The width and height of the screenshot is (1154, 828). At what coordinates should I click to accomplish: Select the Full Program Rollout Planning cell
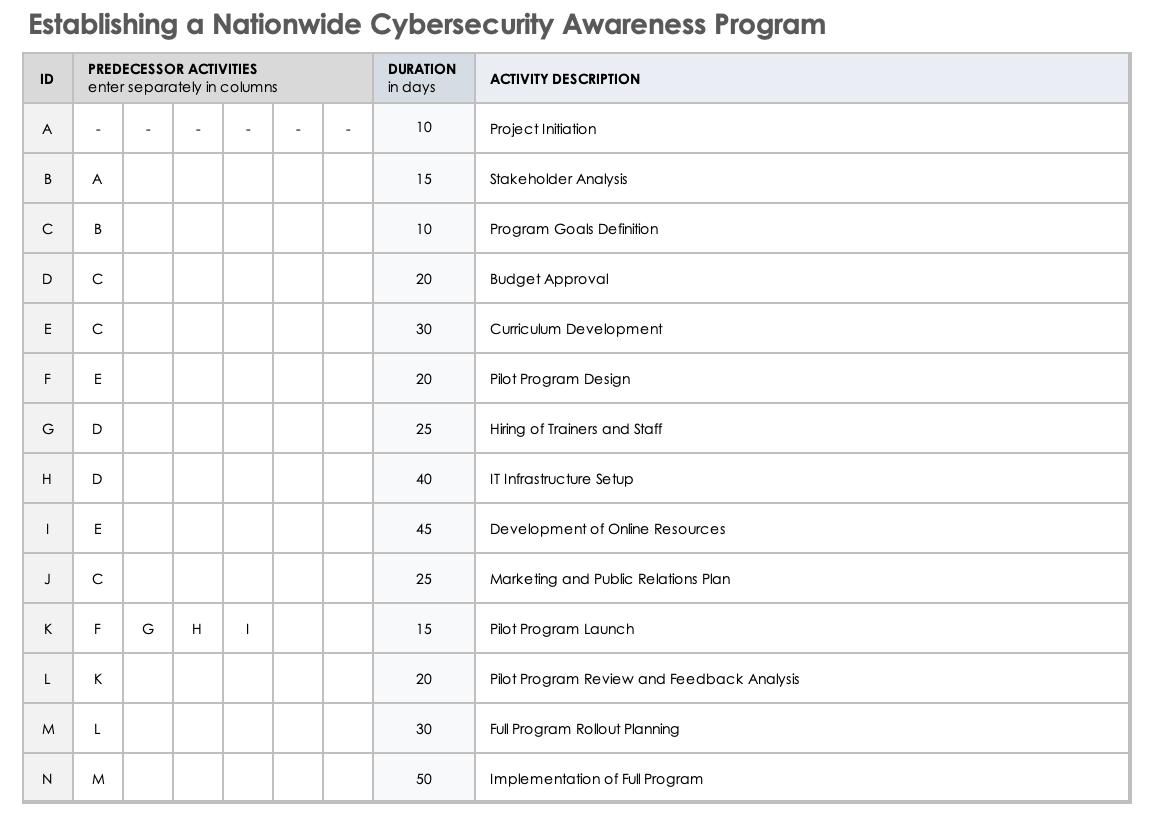tap(585, 729)
